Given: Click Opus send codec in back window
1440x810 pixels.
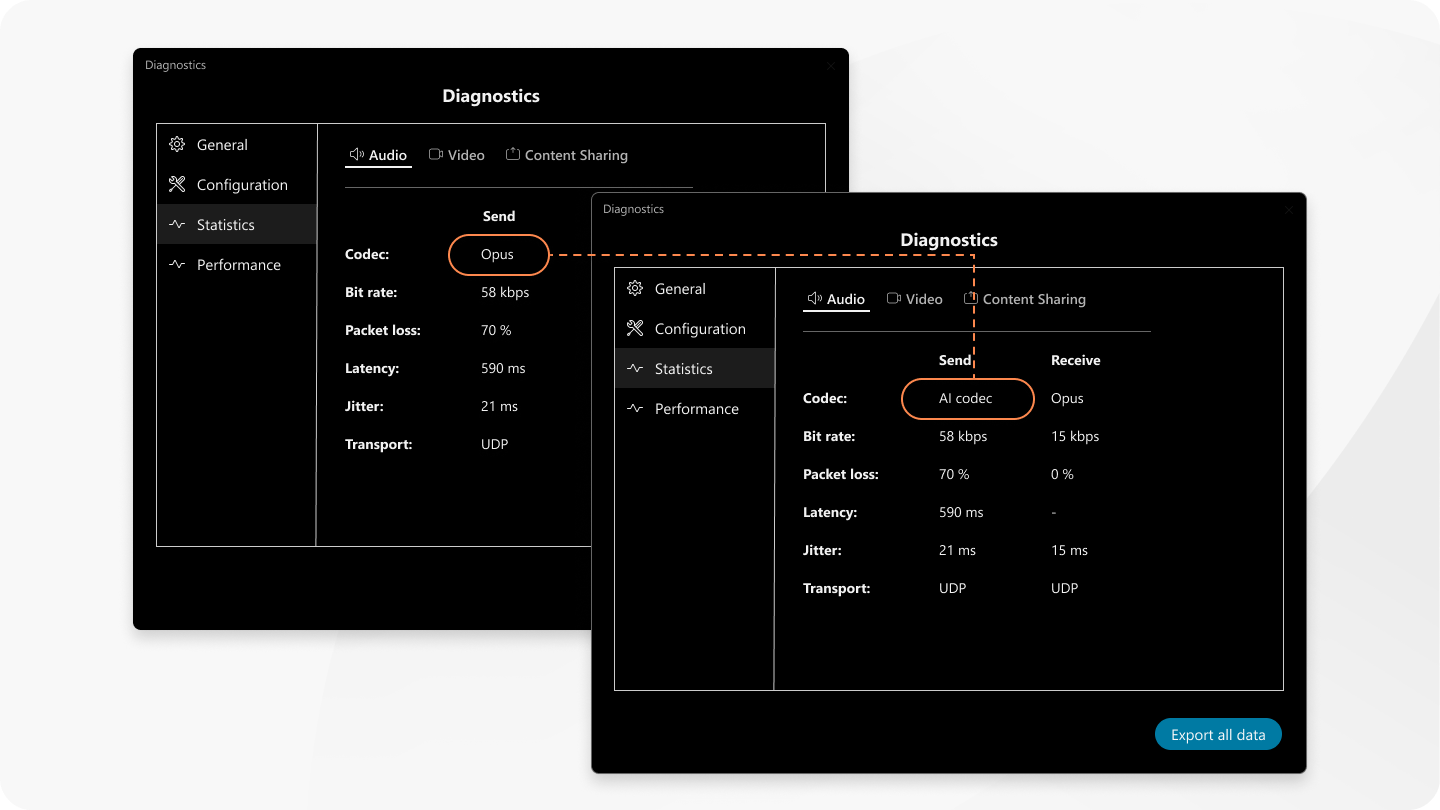Looking at the screenshot, I should (497, 254).
